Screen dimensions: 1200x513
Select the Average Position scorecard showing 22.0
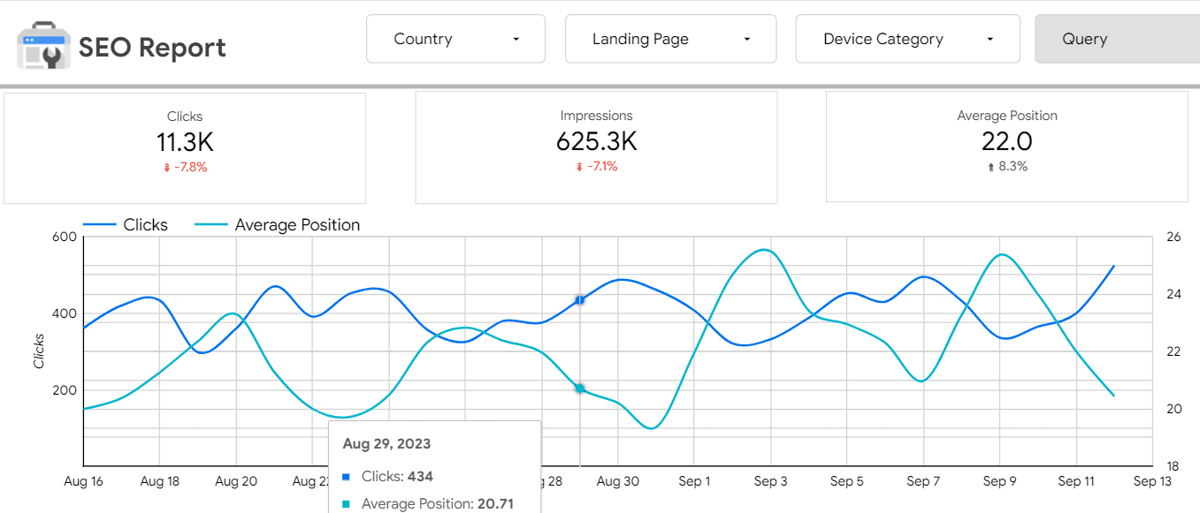tap(1007, 148)
